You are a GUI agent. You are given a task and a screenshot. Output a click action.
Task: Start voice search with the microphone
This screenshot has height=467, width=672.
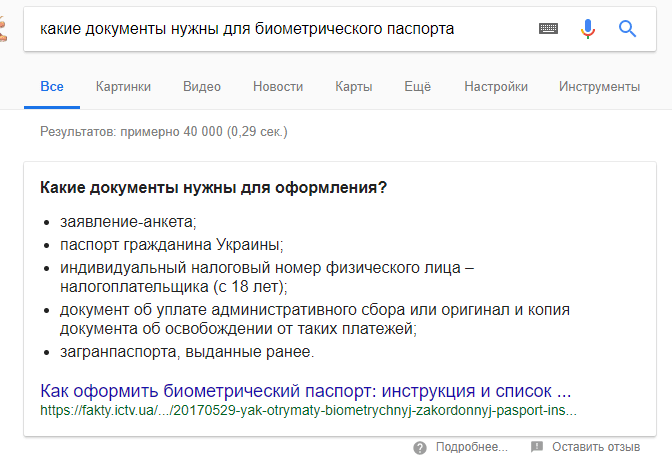[x=588, y=29]
